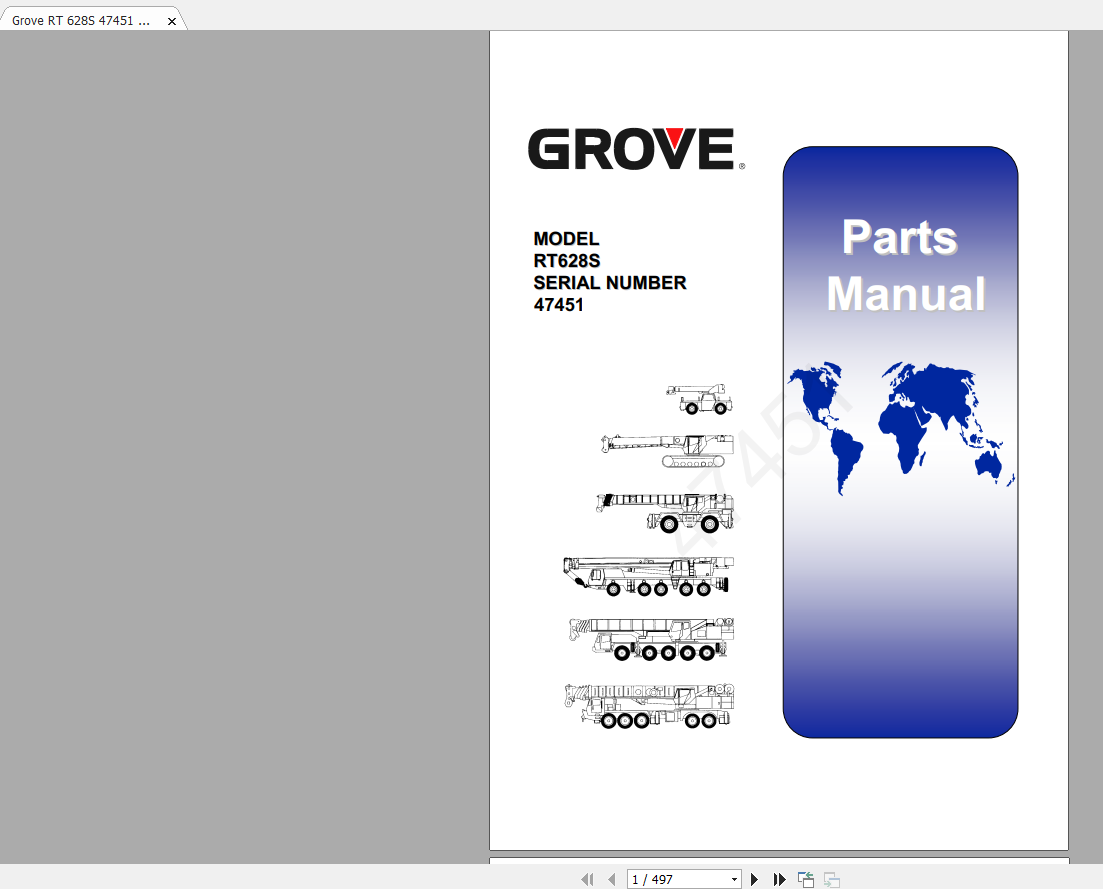Viewport: 1103px width, 889px height.
Task: Close the Grove RT 628S document tab
Action: pos(172,21)
